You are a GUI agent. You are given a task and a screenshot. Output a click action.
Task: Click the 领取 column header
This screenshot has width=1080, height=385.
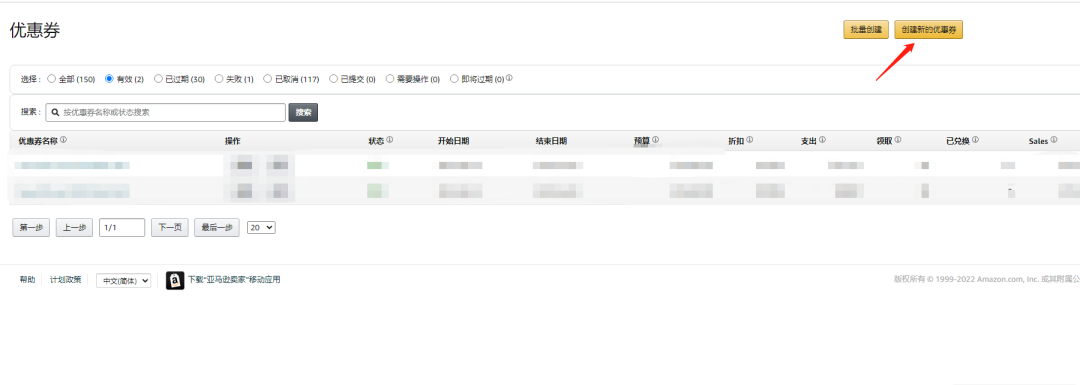pyautogui.click(x=884, y=141)
